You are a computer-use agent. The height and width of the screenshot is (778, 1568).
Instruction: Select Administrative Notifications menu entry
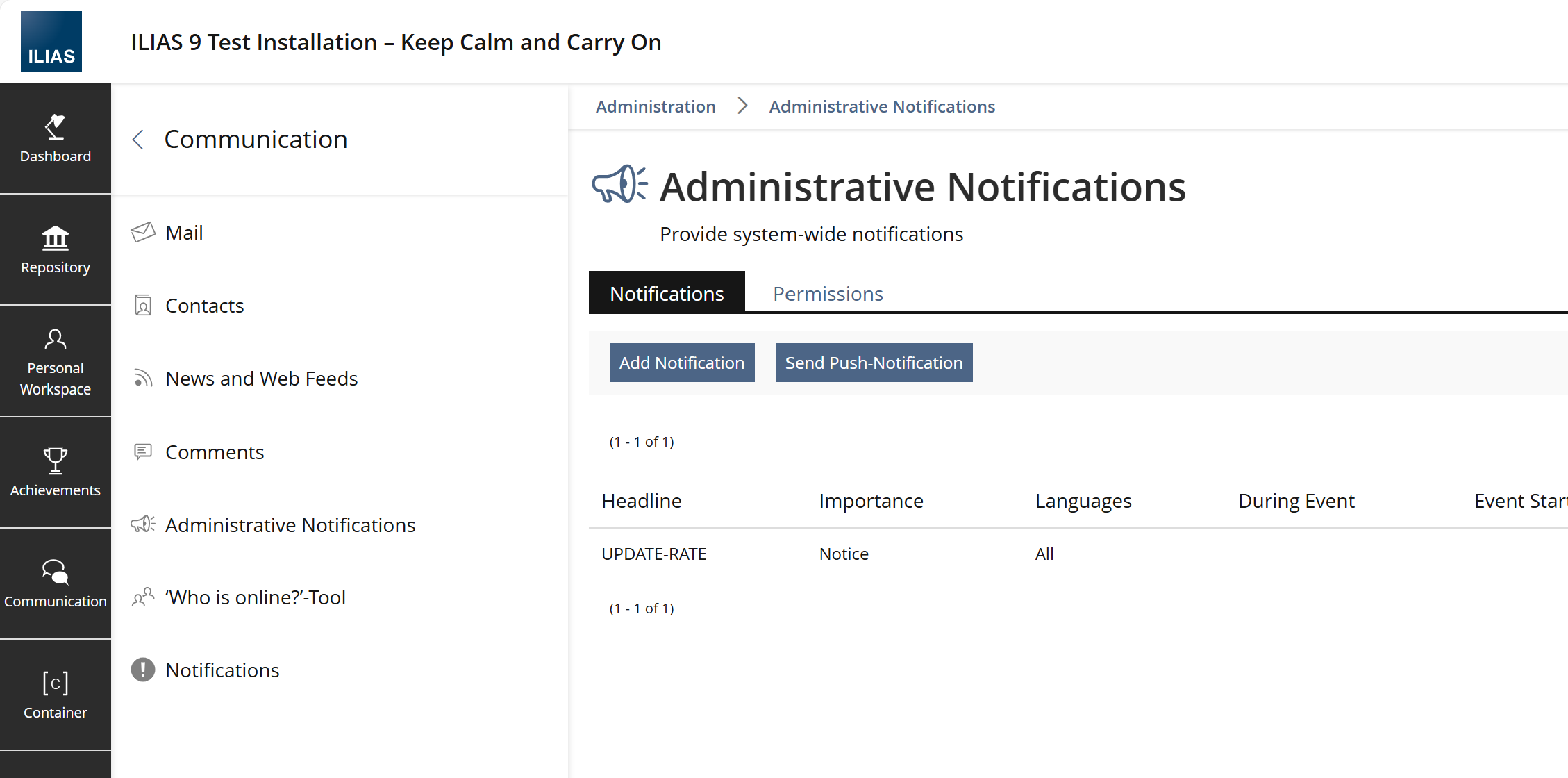click(290, 525)
